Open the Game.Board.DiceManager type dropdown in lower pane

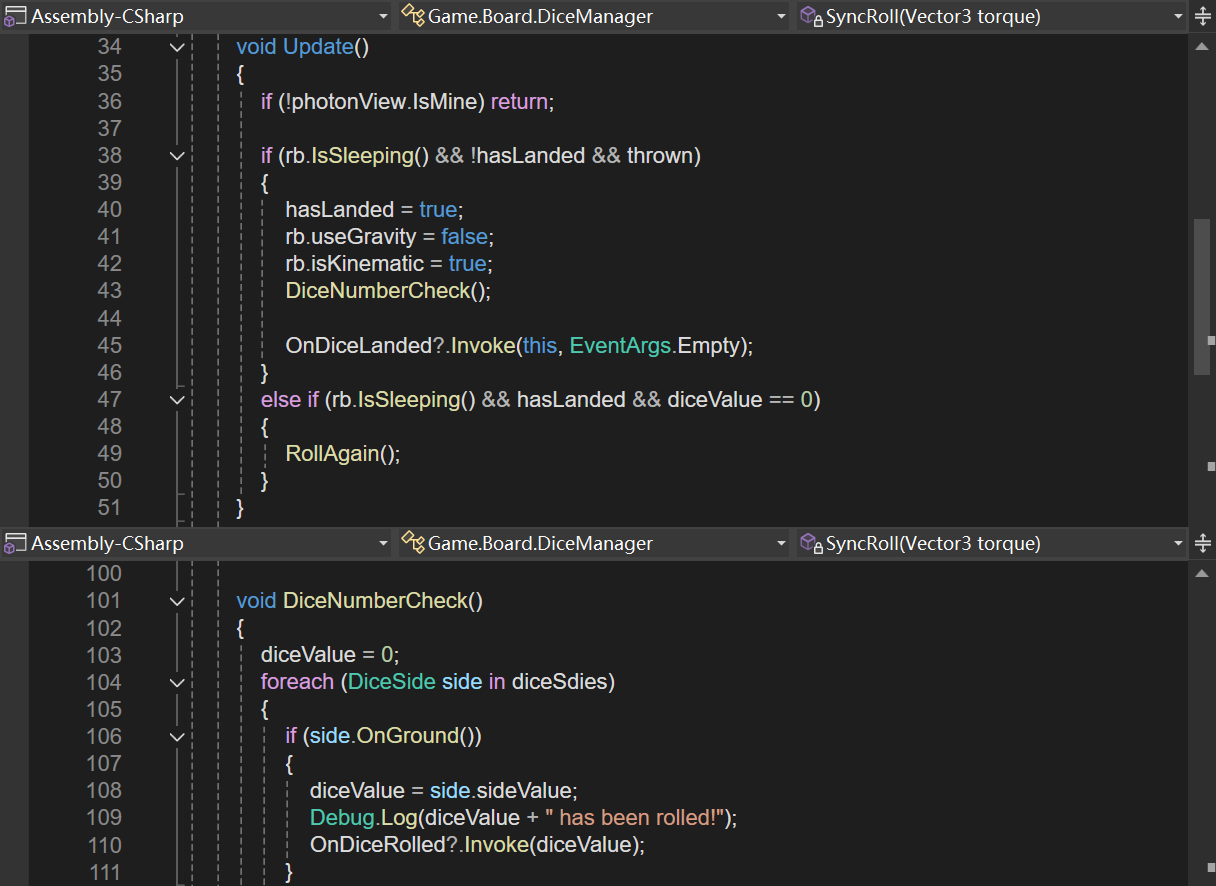(x=594, y=543)
